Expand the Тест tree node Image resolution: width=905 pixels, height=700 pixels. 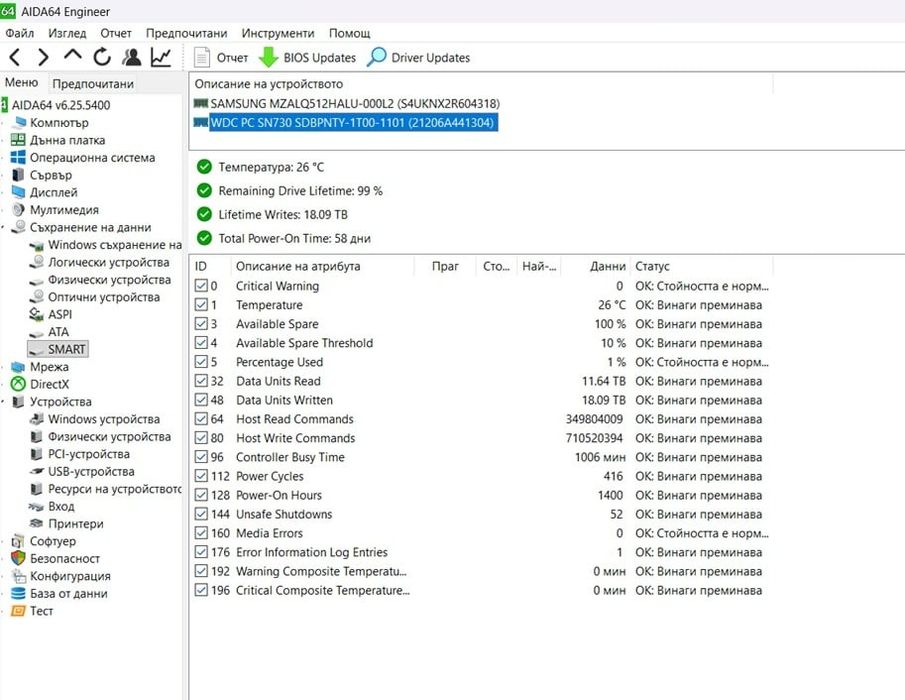3,611
